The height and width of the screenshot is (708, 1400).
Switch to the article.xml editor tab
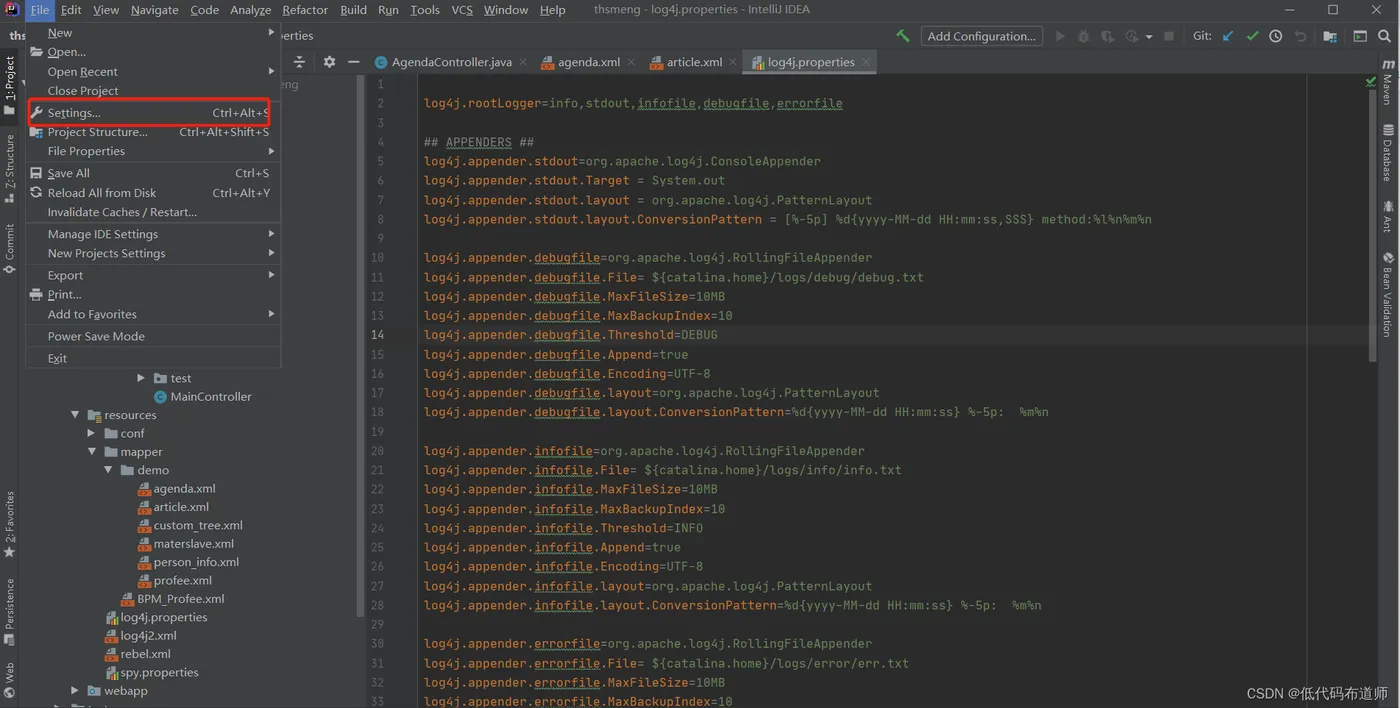pos(693,62)
